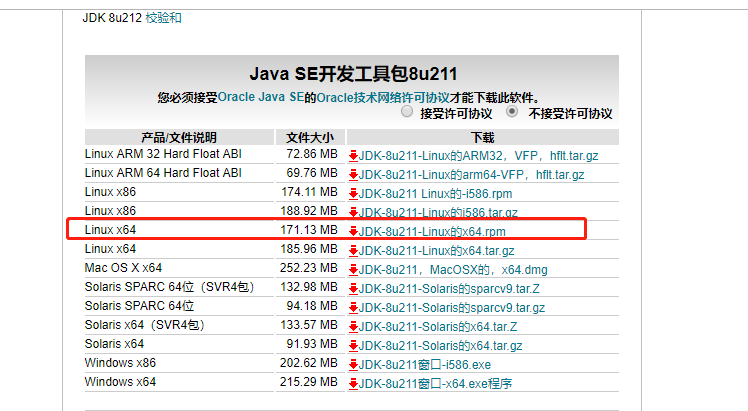
Task: Click download arrow icon for Linux ARM64 tar.gz
Action: (353, 175)
